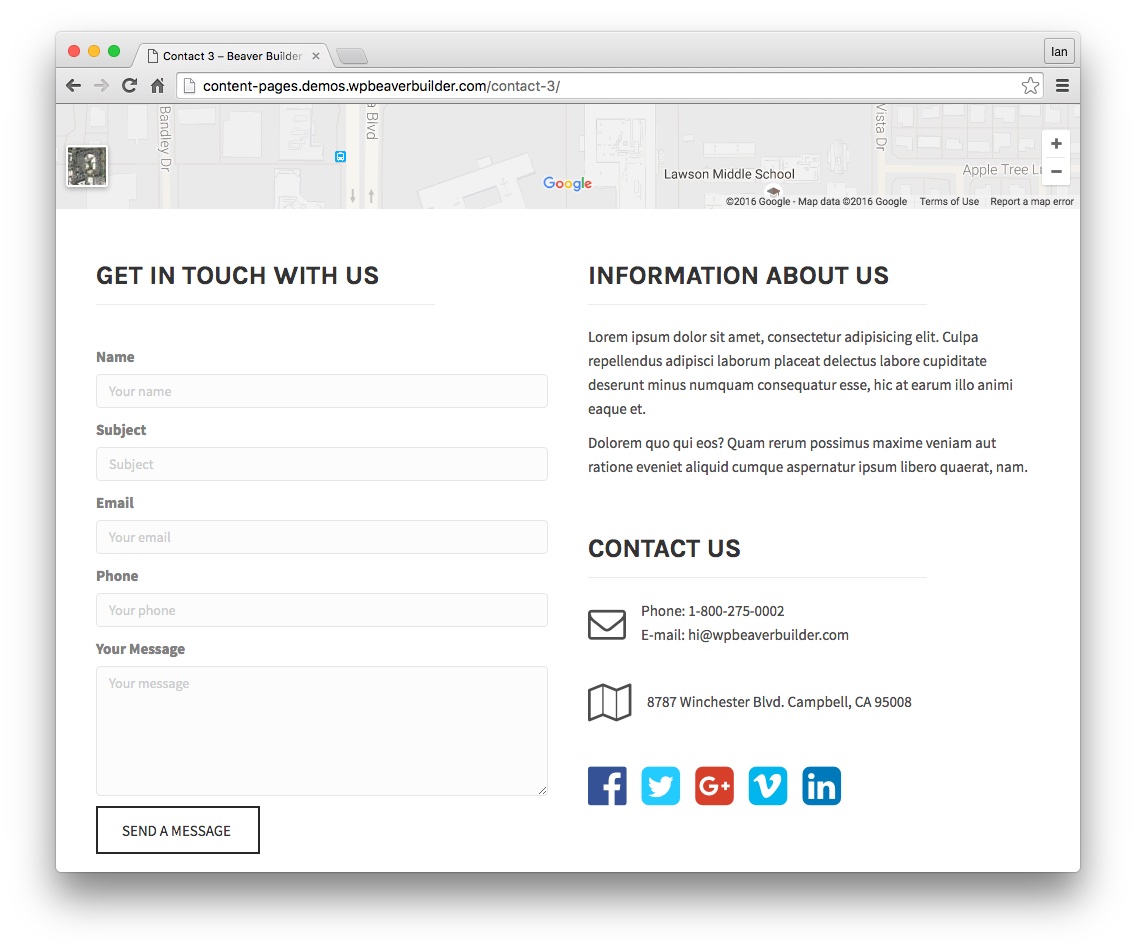
Task: Click the Send A Message button
Action: (178, 830)
